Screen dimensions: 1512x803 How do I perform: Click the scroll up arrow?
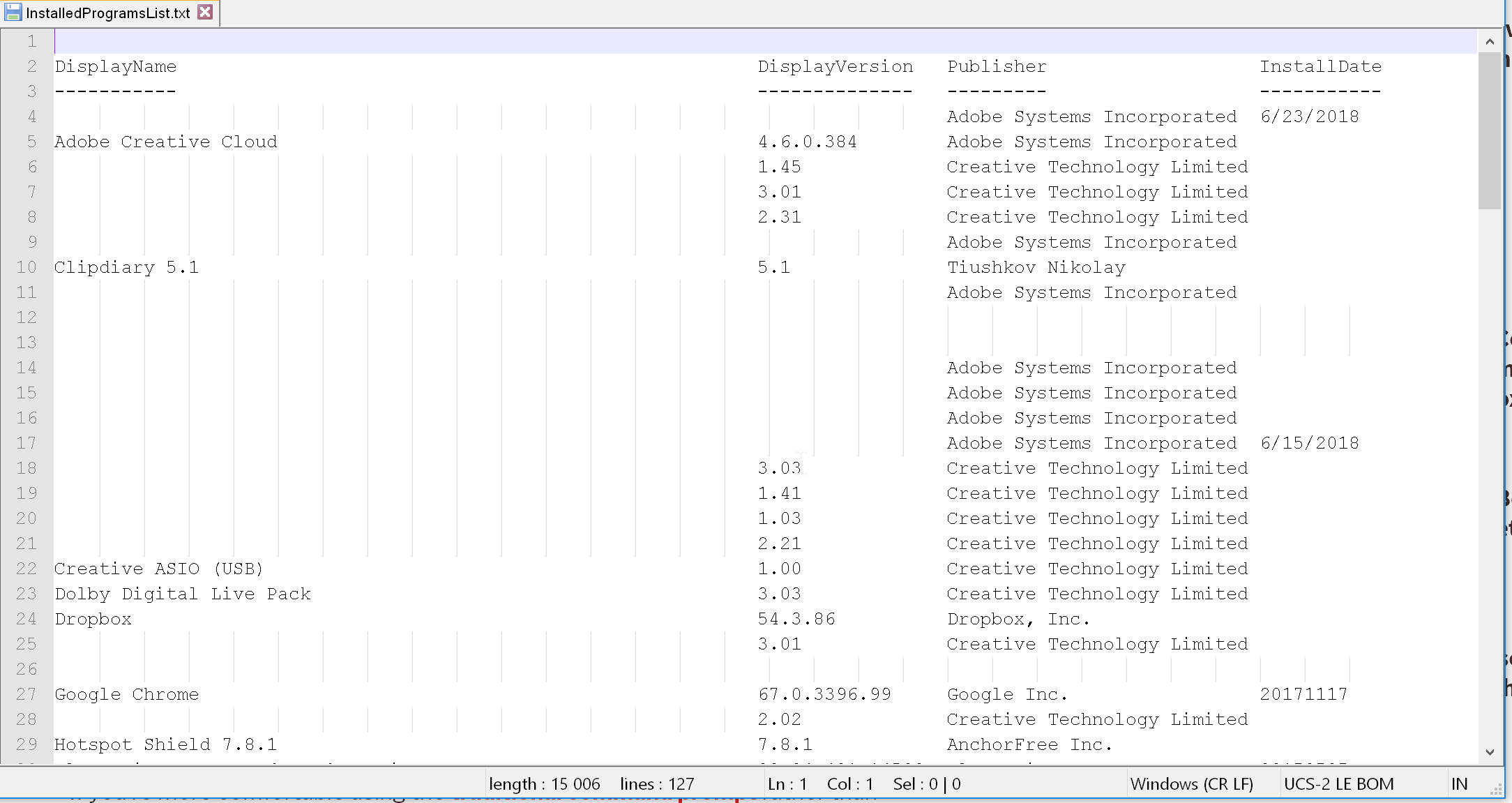click(1490, 41)
